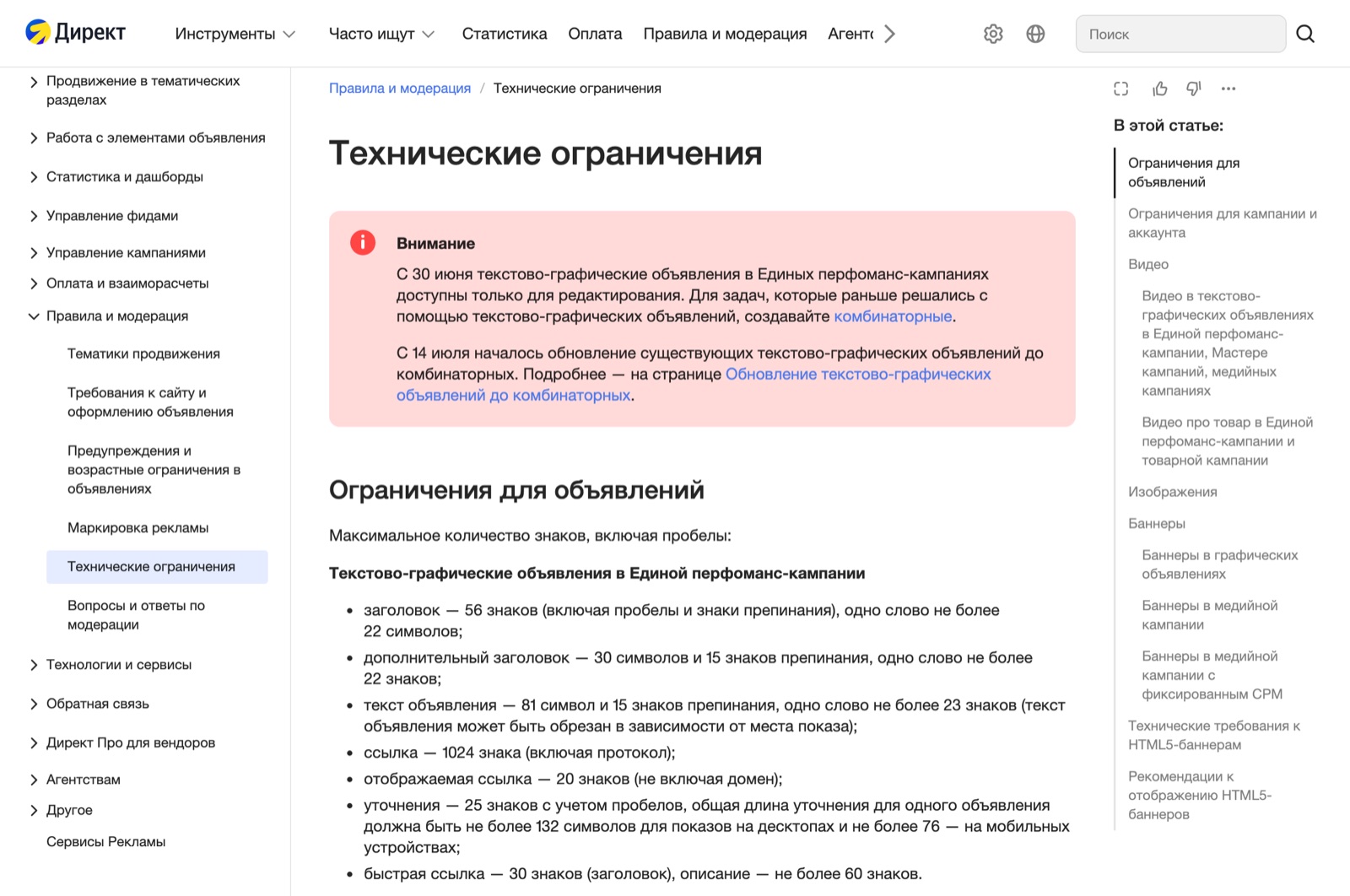Toggle fullscreen article view icon

1120,89
